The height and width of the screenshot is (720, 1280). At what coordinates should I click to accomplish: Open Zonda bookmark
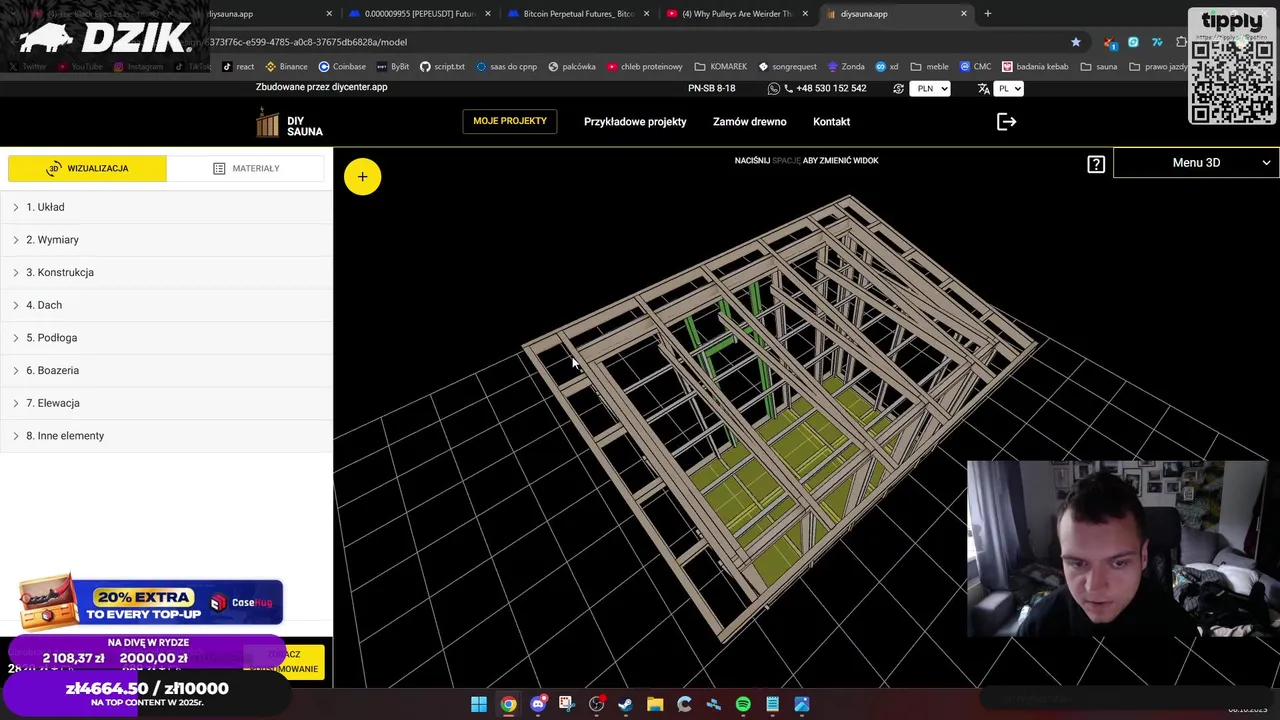tap(846, 67)
